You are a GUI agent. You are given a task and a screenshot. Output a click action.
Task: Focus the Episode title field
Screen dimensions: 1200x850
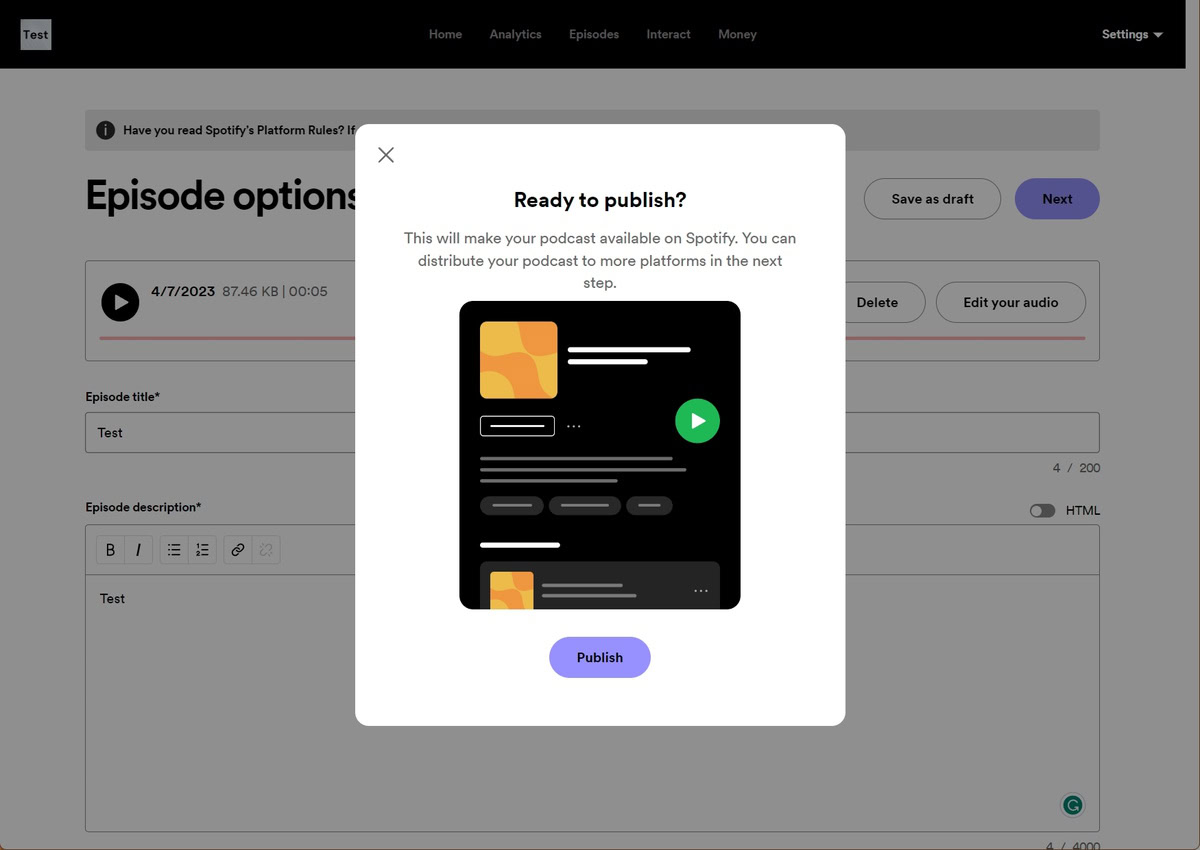(592, 433)
